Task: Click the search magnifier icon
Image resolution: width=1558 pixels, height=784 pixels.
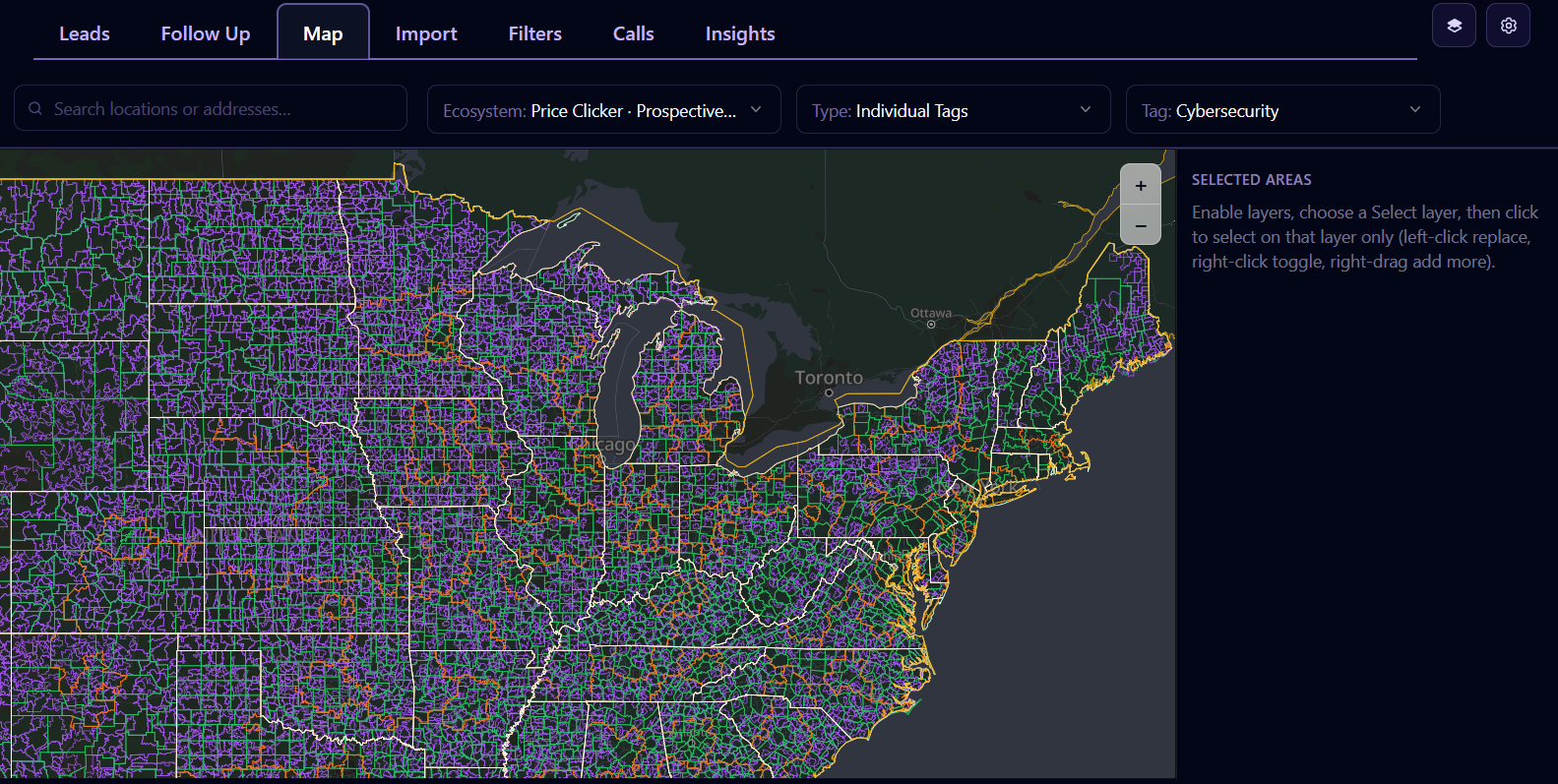Action: (x=35, y=108)
